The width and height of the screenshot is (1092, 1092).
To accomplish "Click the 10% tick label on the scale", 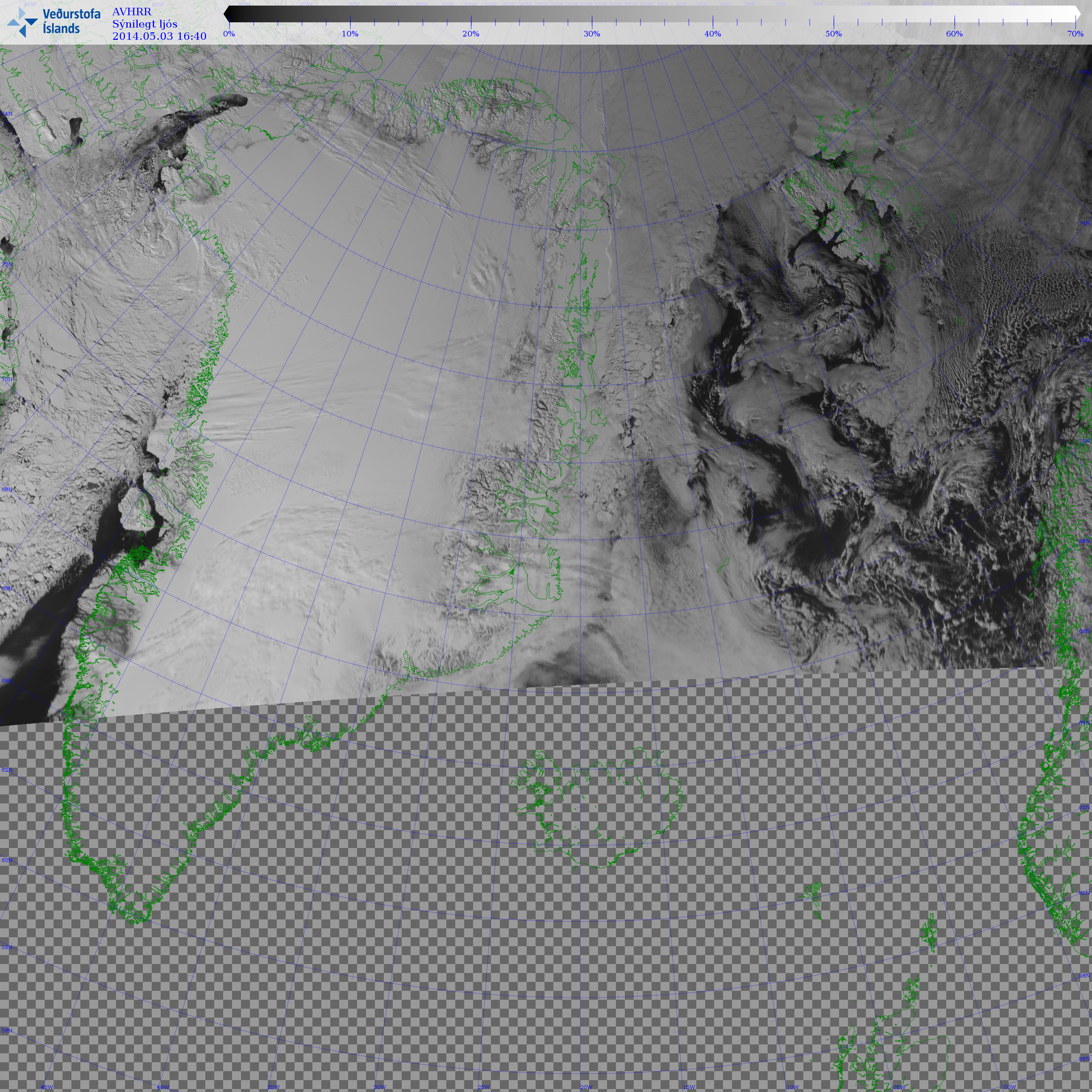I will click(350, 34).
